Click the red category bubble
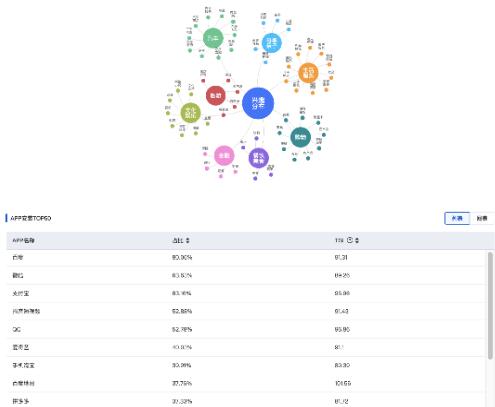The height and width of the screenshot is (407, 495). coord(216,95)
